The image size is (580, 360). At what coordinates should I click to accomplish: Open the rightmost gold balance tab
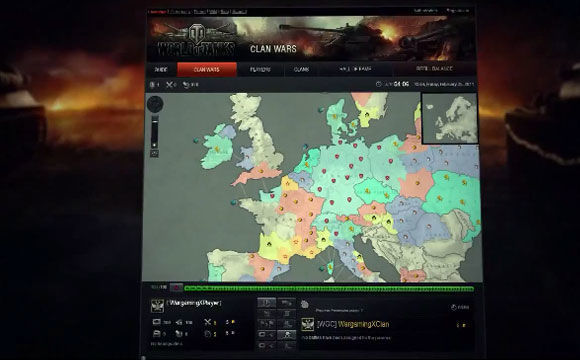tap(434, 69)
